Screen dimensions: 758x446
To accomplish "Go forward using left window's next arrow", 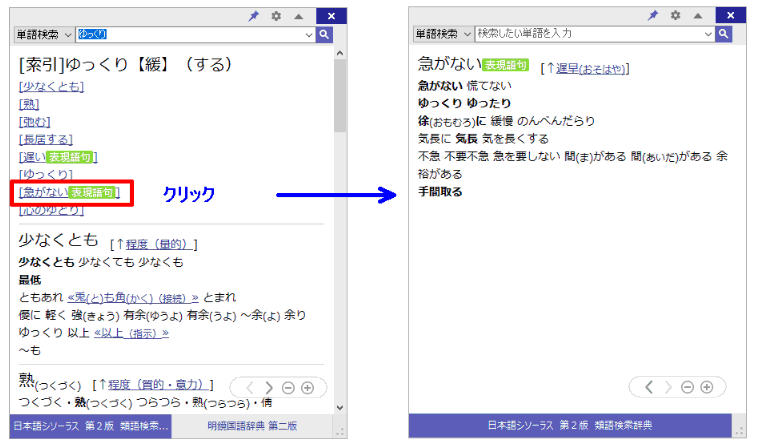I will [x=269, y=388].
